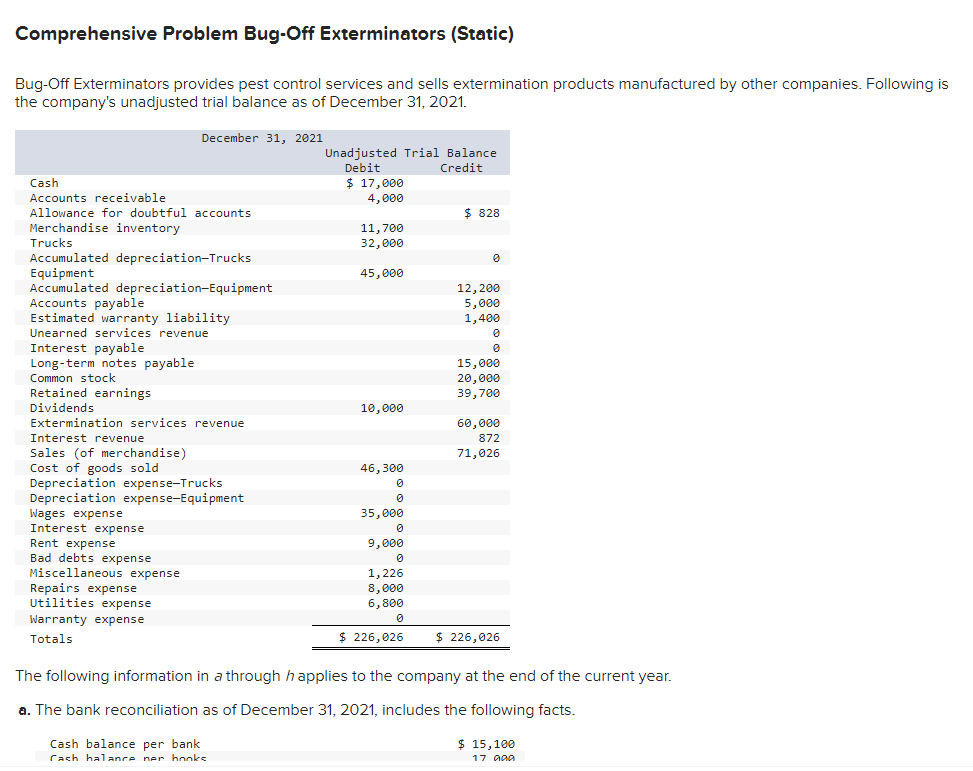Click the Common stock value '20,000'

(x=478, y=378)
